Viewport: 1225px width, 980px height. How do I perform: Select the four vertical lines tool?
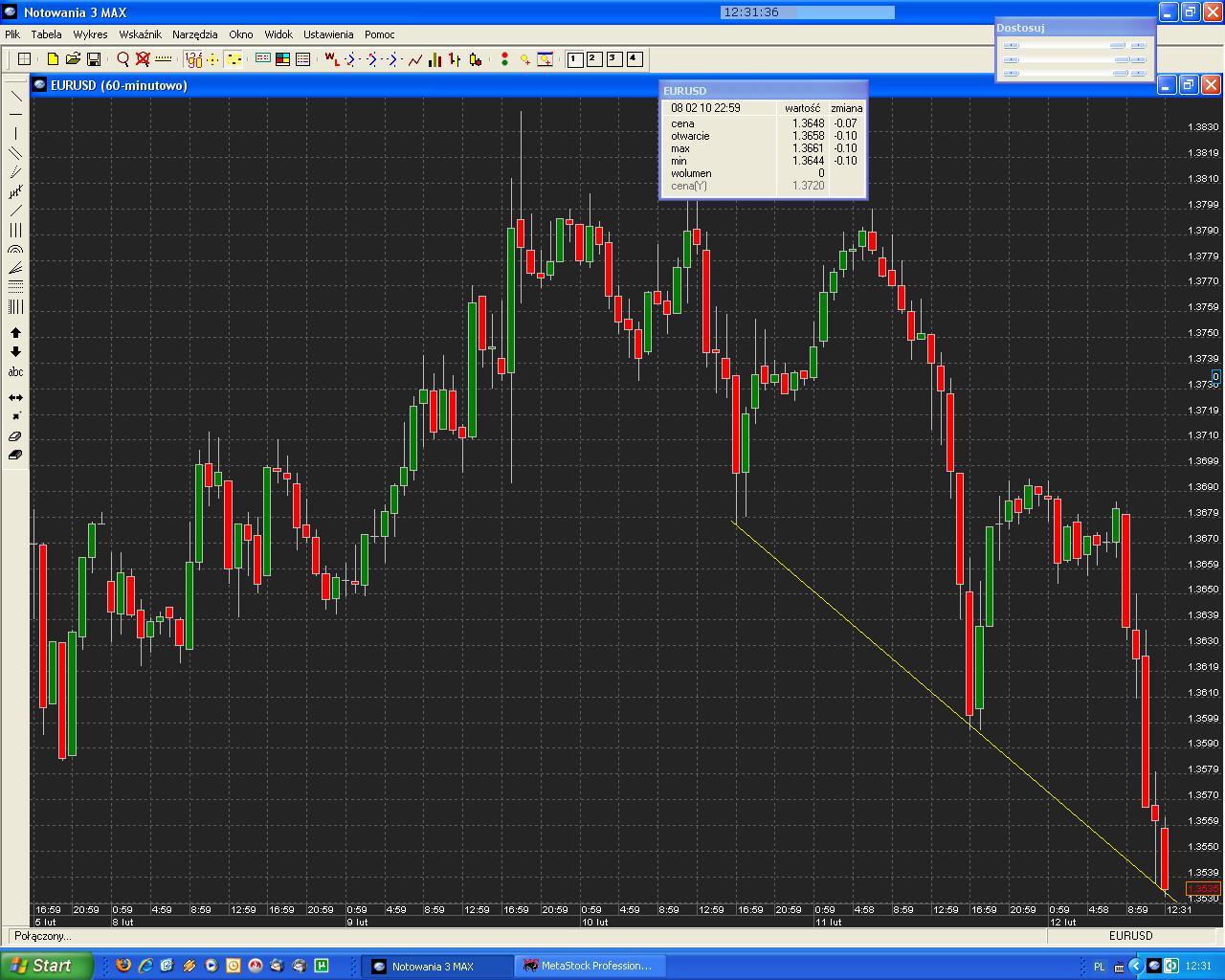(15, 306)
